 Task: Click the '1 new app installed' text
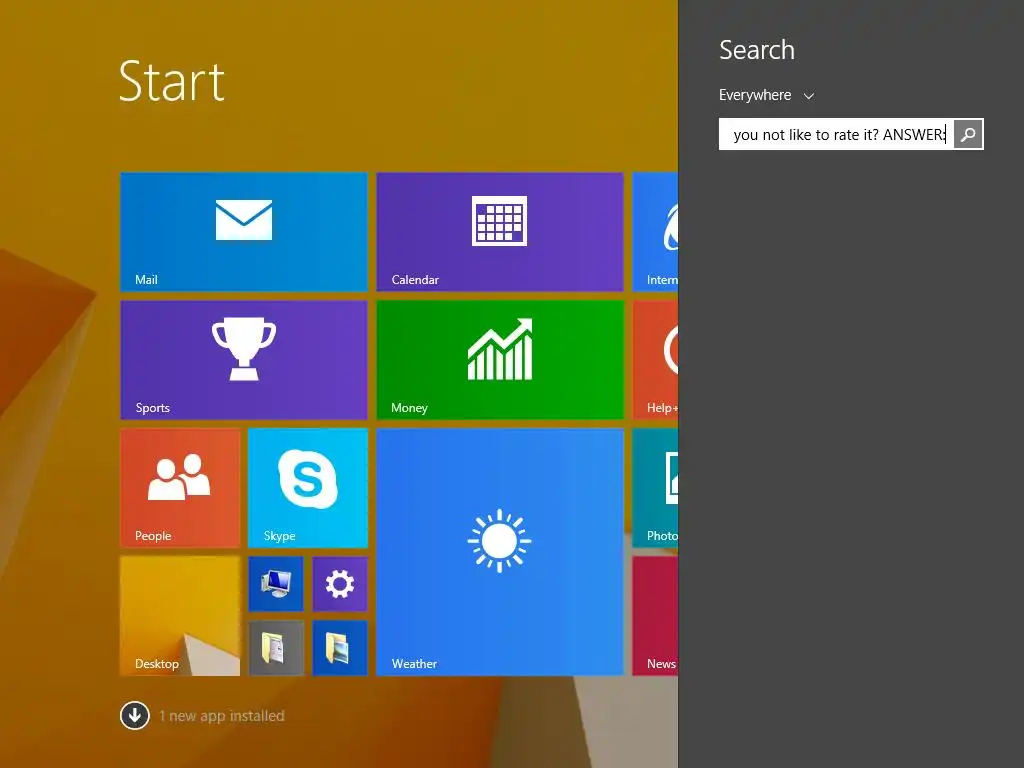pos(222,716)
